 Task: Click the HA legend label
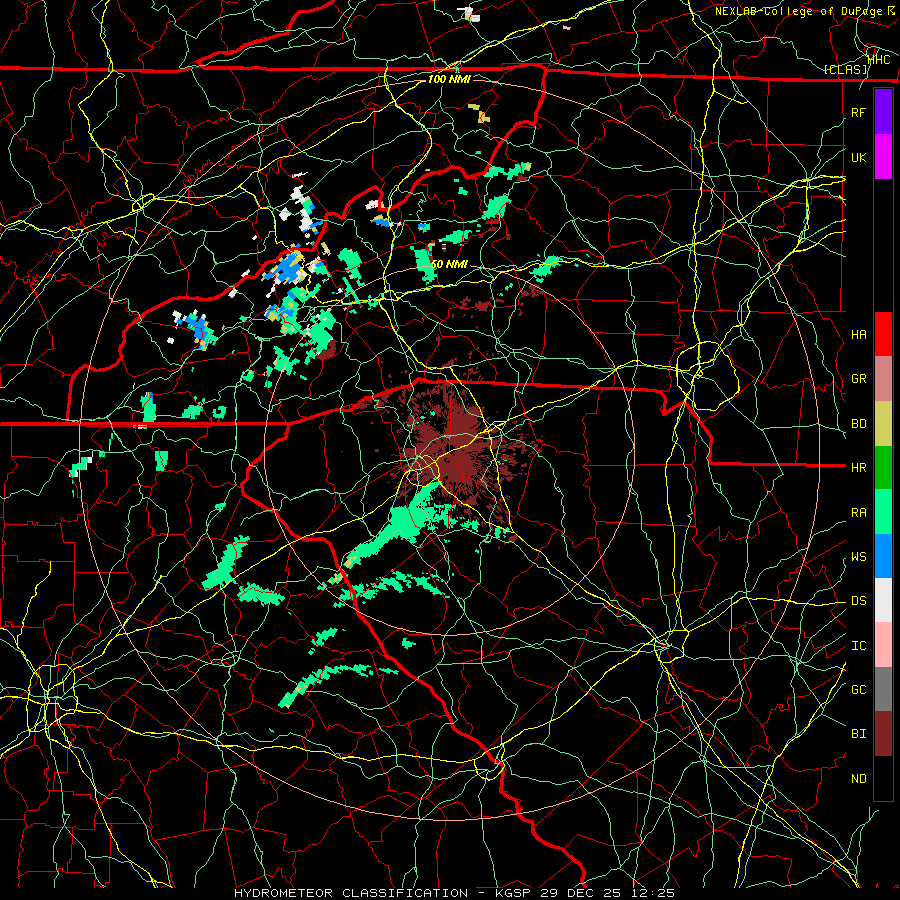(x=859, y=335)
